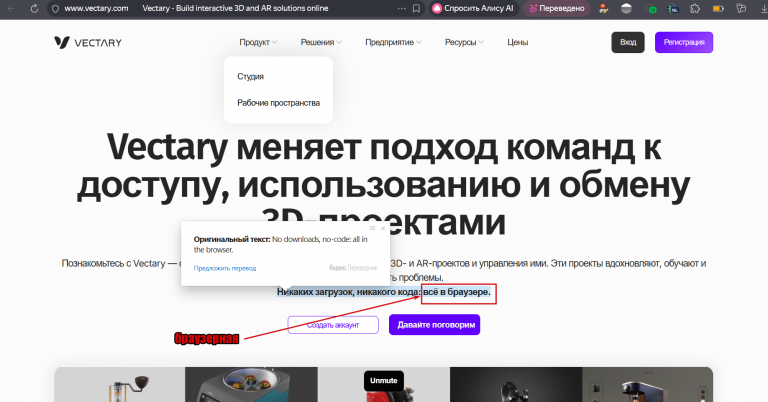Screen dimensions: 768x402
Task: Click the 'Яндекс Переводчик' label in the popup
Action: pos(353,268)
